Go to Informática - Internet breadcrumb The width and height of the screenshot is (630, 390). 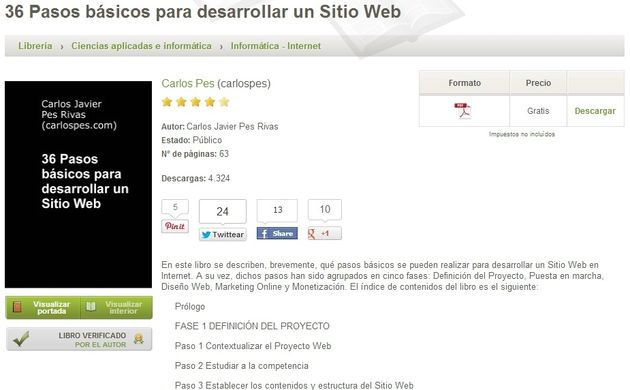tap(276, 46)
